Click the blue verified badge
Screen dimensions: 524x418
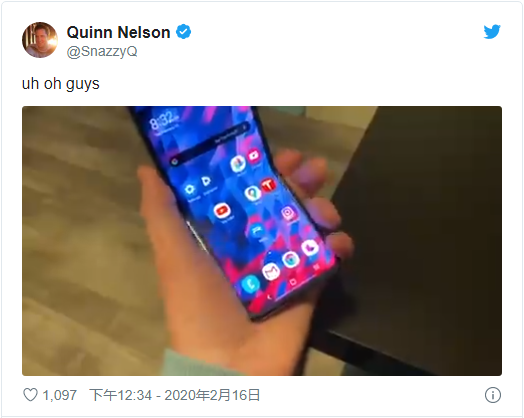pos(183,32)
